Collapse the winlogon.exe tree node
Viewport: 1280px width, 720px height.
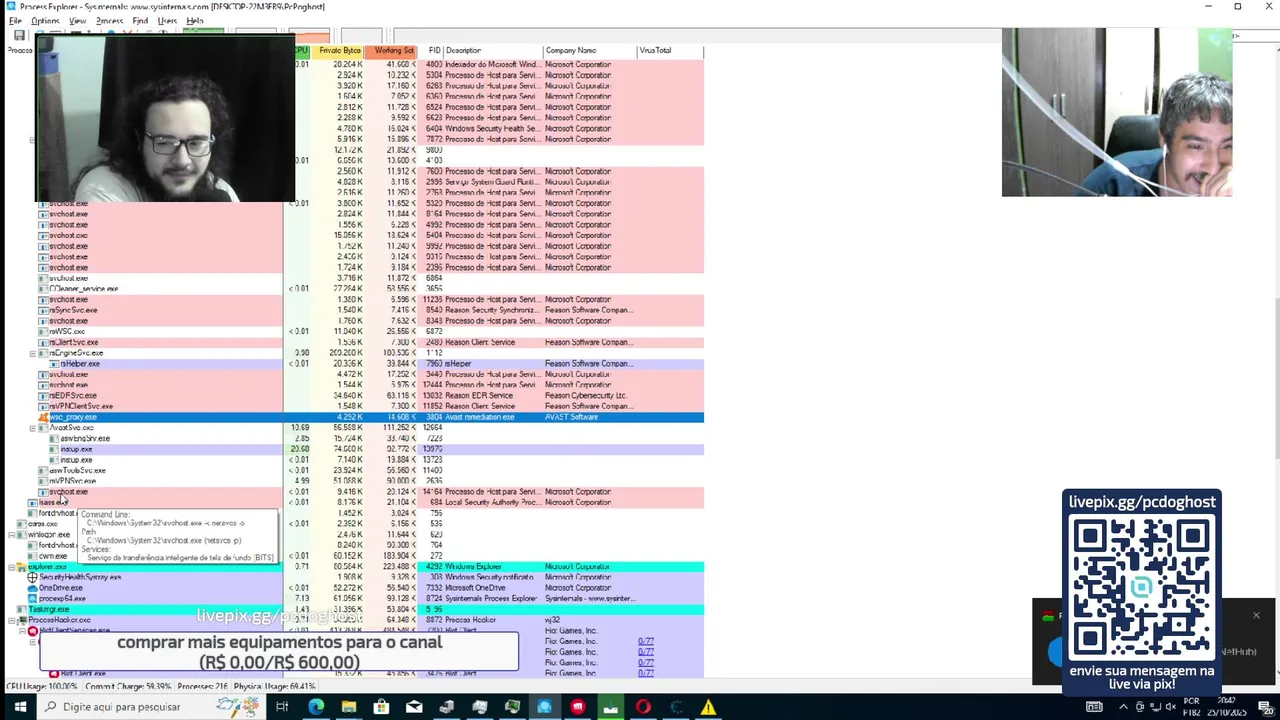click(12, 535)
